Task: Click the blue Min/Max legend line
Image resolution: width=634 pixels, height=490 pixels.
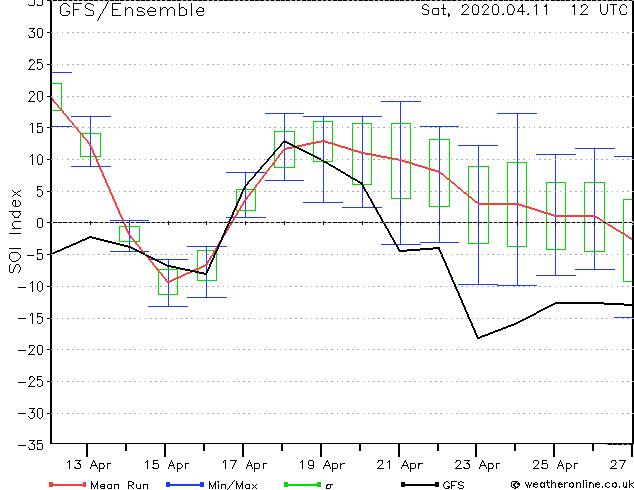Action: click(x=185, y=484)
